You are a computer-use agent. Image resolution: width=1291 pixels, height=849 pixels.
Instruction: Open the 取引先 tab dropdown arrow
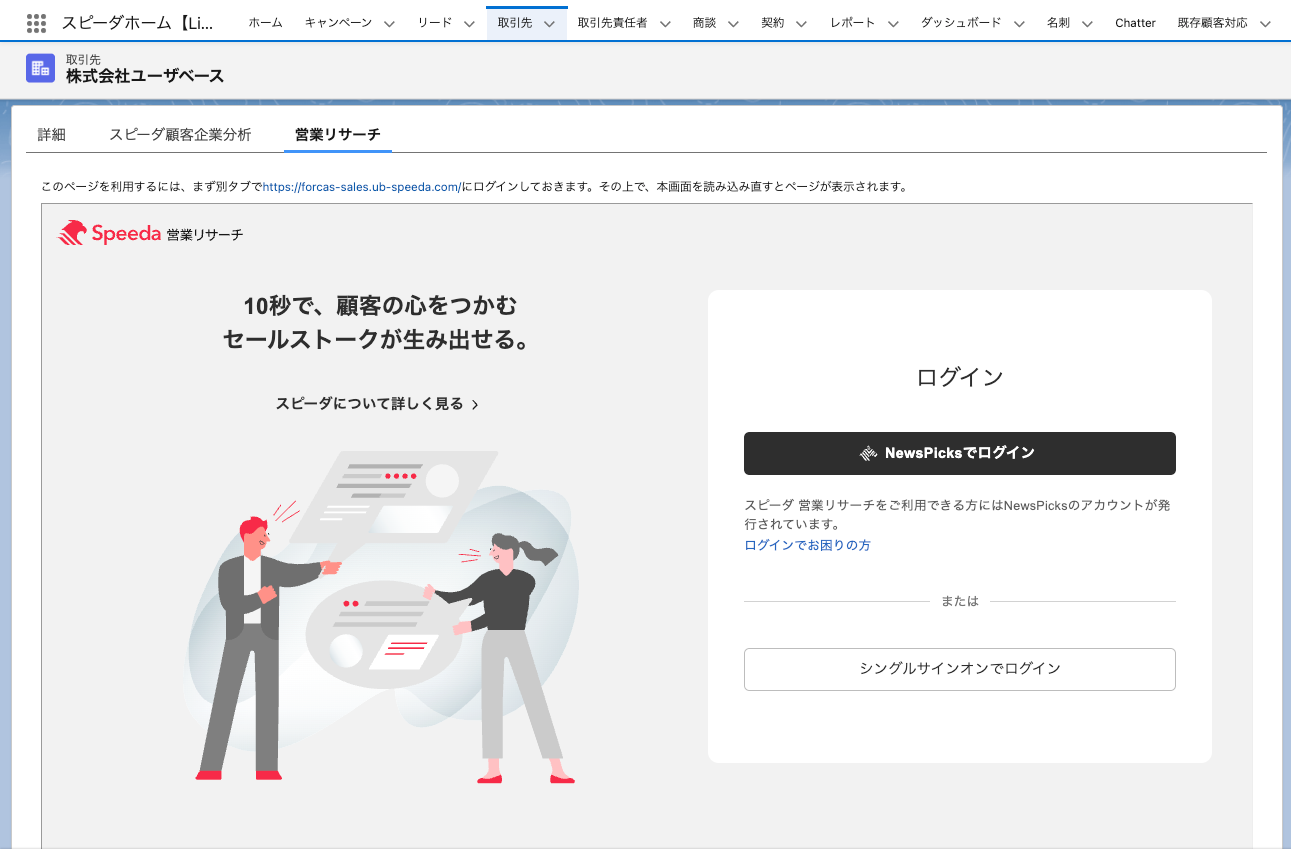click(x=549, y=23)
